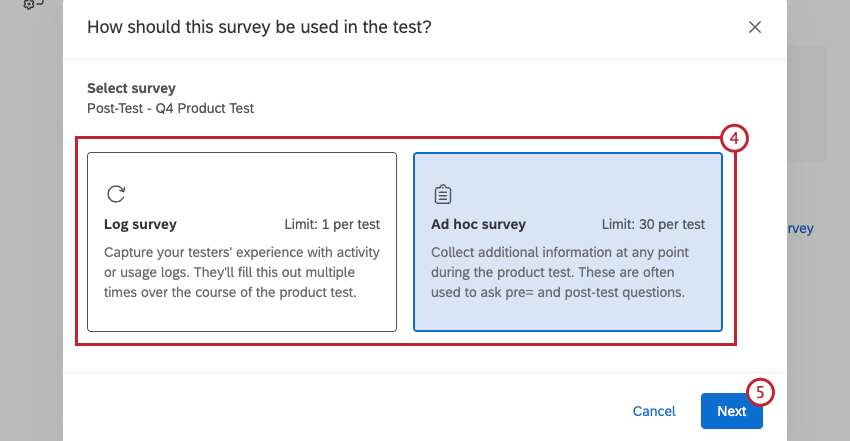Viewport: 850px width, 441px height.
Task: Click the Log survey description text
Action: point(242,272)
